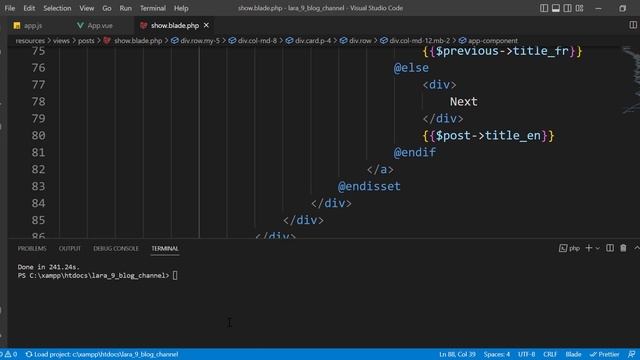
Task: Maximize panel with chevron up icon
Action: [636, 248]
